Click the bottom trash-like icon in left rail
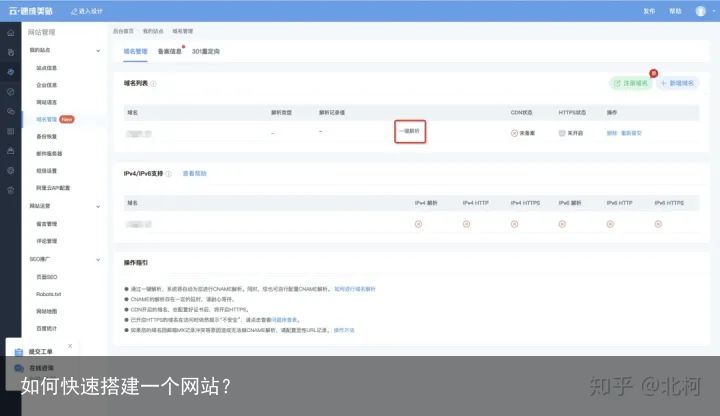The width and height of the screenshot is (720, 416). 11,191
